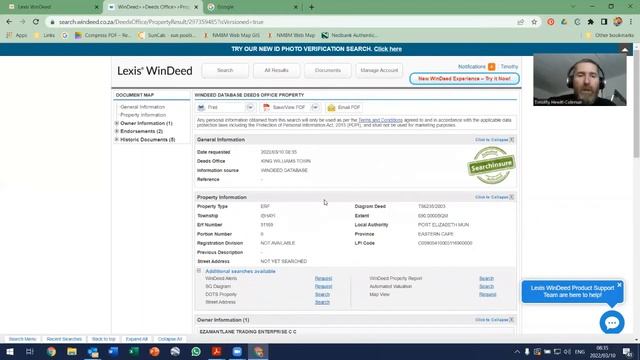Open the Documents menu tab
Image resolution: width=640 pixels, height=360 pixels.
click(x=328, y=71)
